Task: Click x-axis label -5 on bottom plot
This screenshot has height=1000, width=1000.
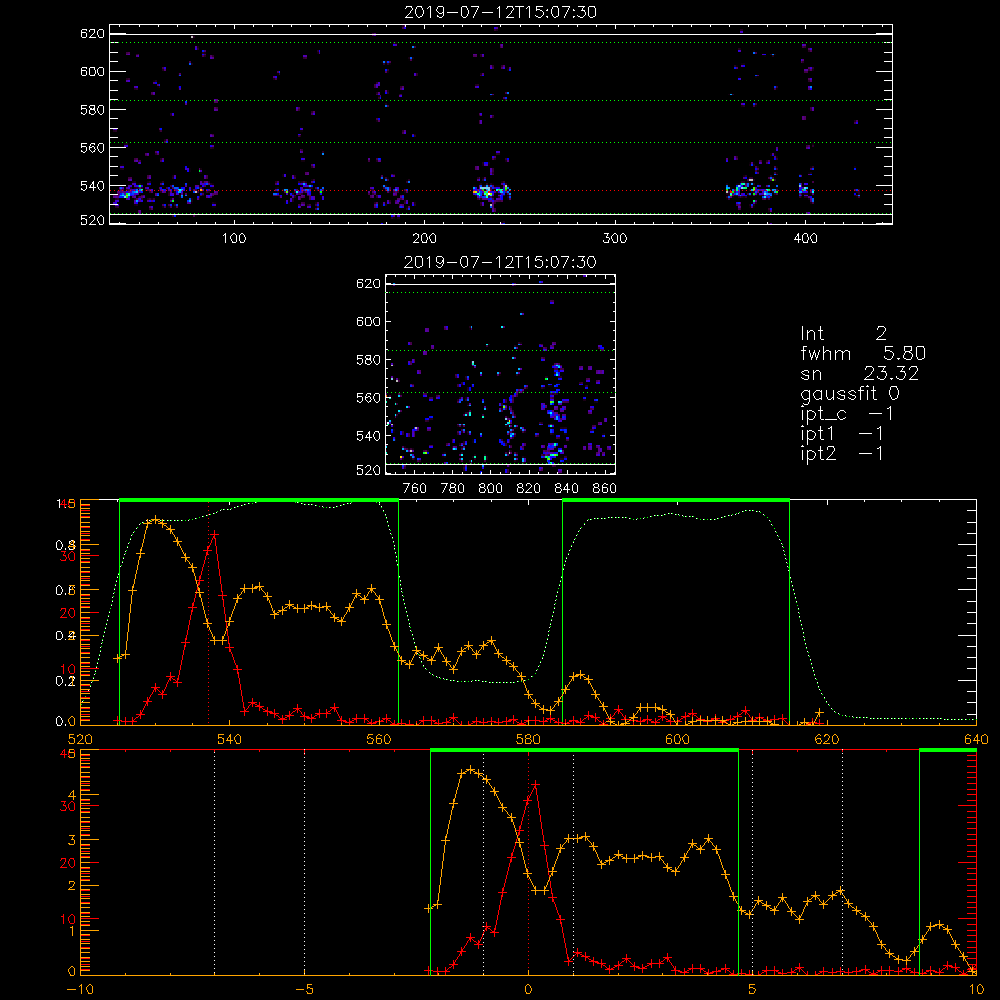Action: [x=305, y=989]
